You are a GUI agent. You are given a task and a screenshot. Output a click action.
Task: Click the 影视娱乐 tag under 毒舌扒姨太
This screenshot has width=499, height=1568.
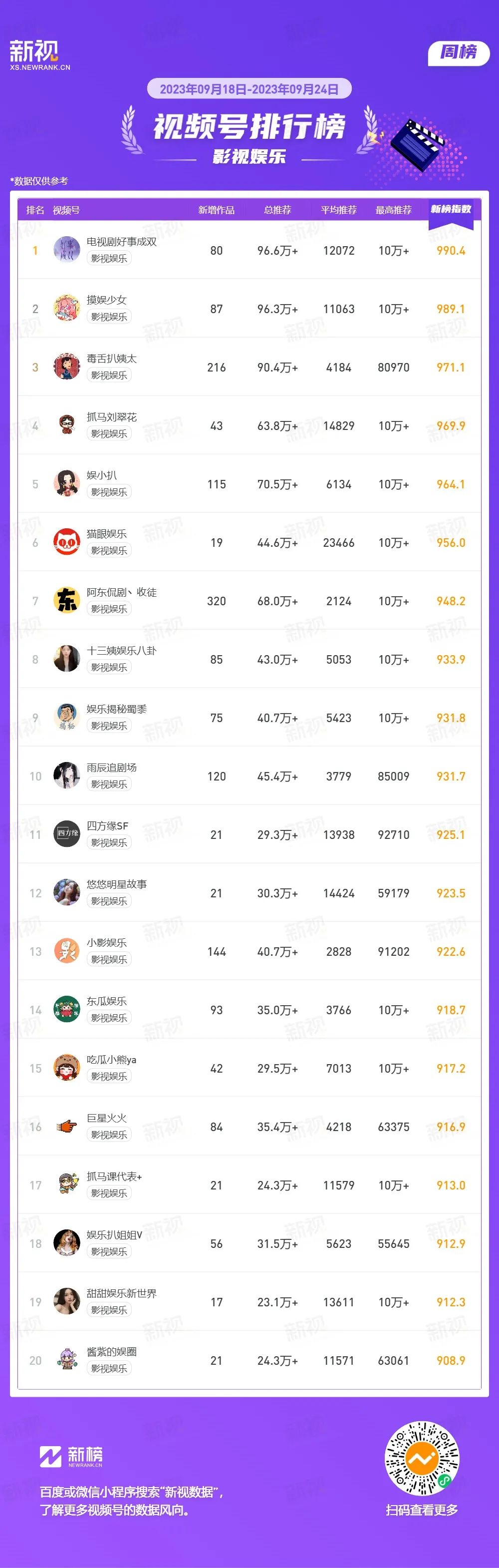coord(109,376)
